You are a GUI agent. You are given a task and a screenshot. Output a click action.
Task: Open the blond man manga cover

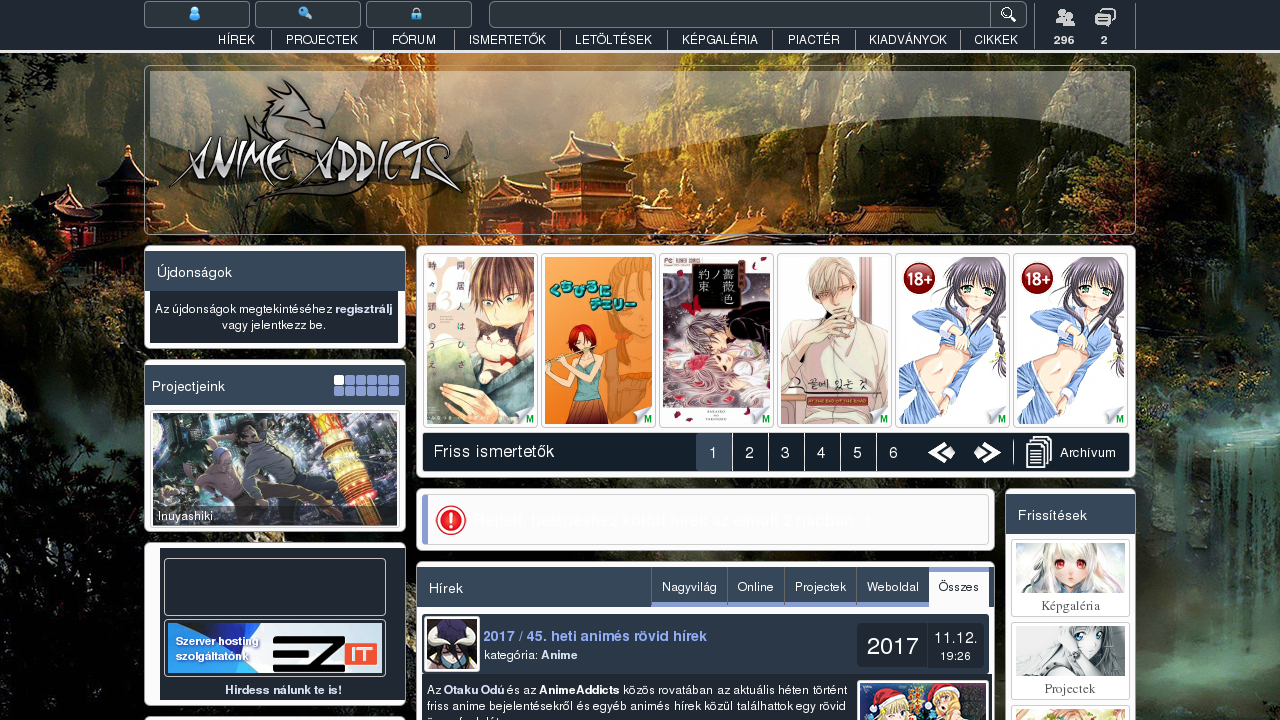click(x=834, y=340)
